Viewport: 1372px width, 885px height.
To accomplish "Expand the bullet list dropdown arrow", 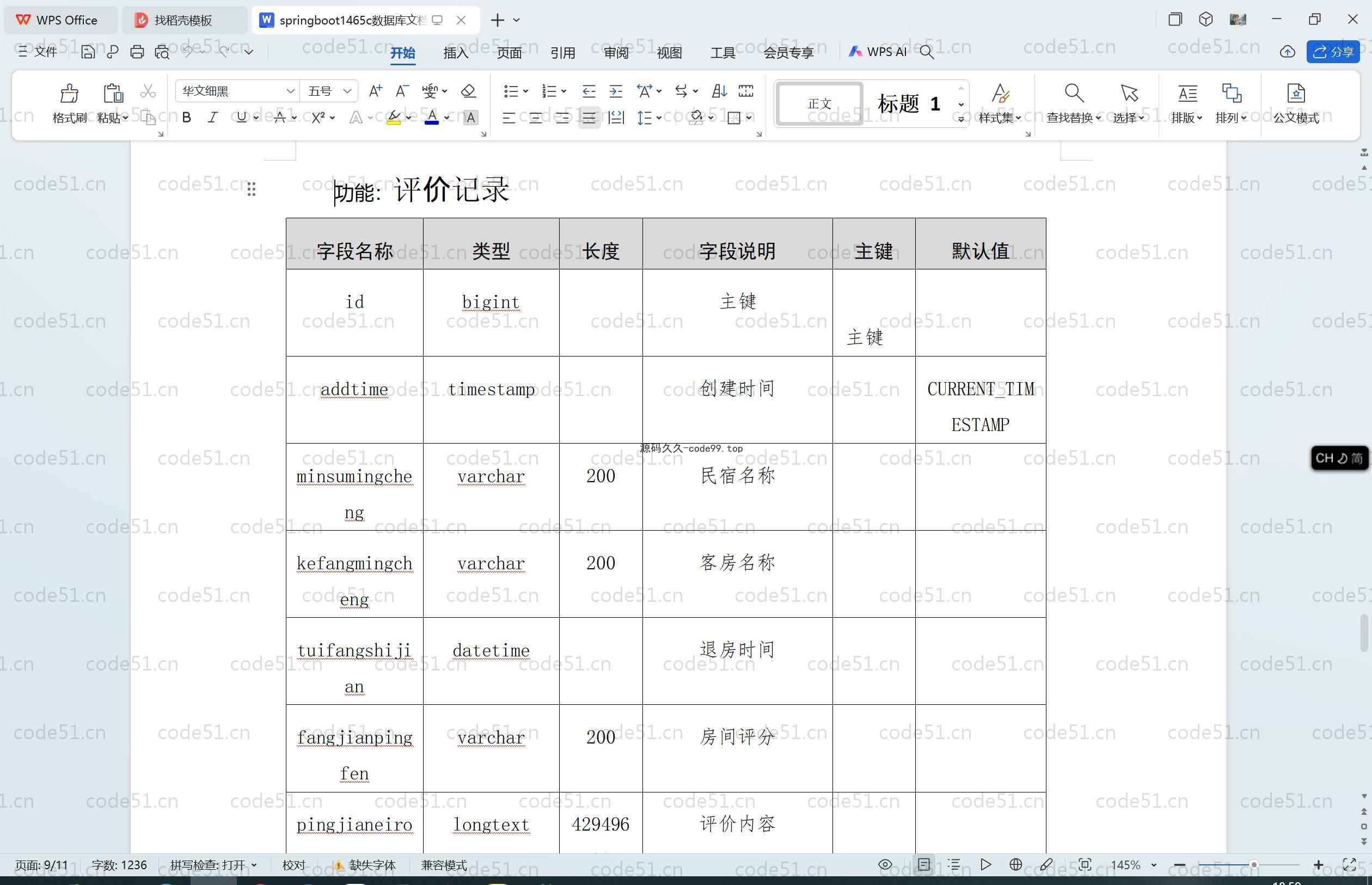I will point(525,91).
